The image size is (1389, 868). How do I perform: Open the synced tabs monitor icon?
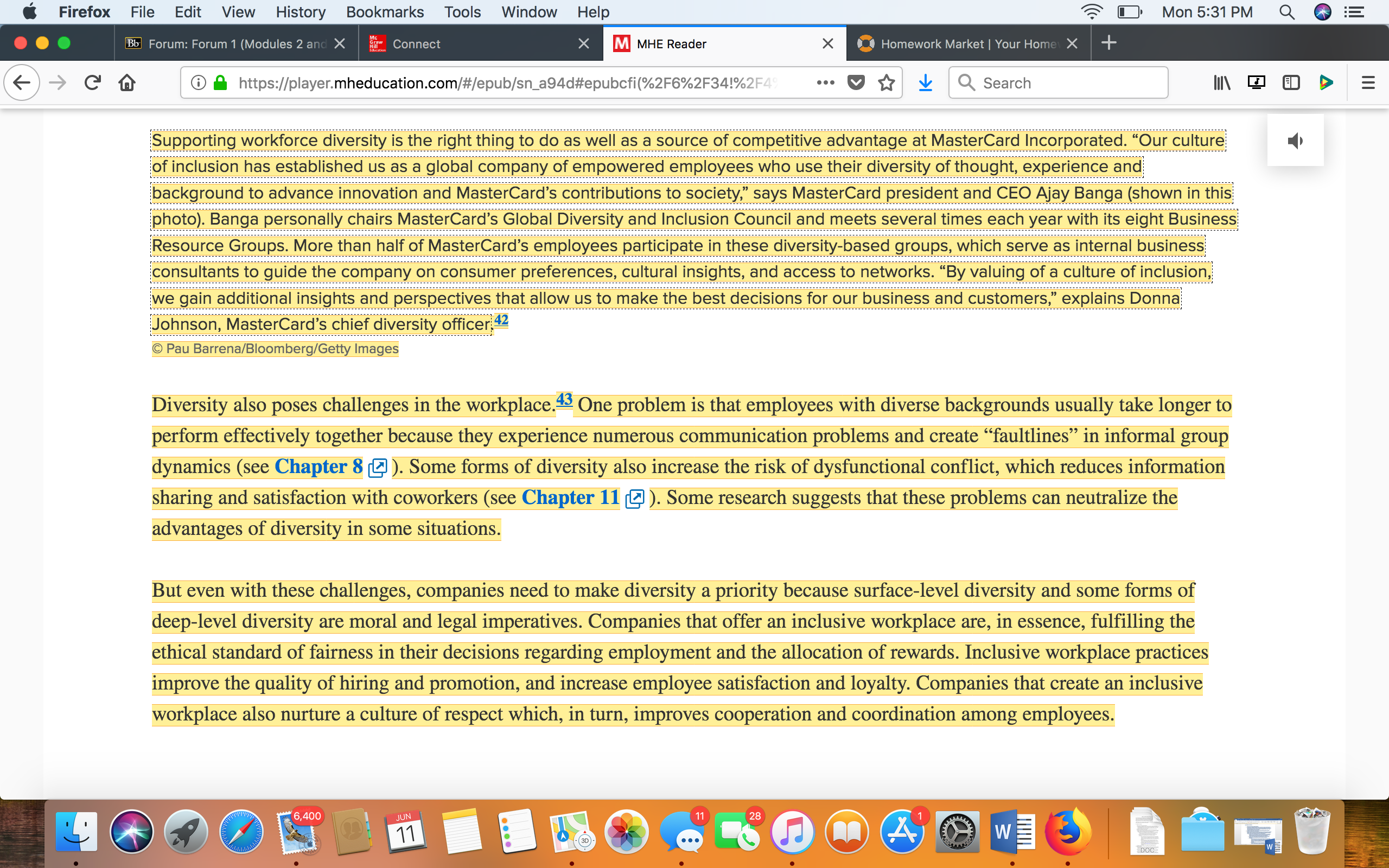(1256, 82)
